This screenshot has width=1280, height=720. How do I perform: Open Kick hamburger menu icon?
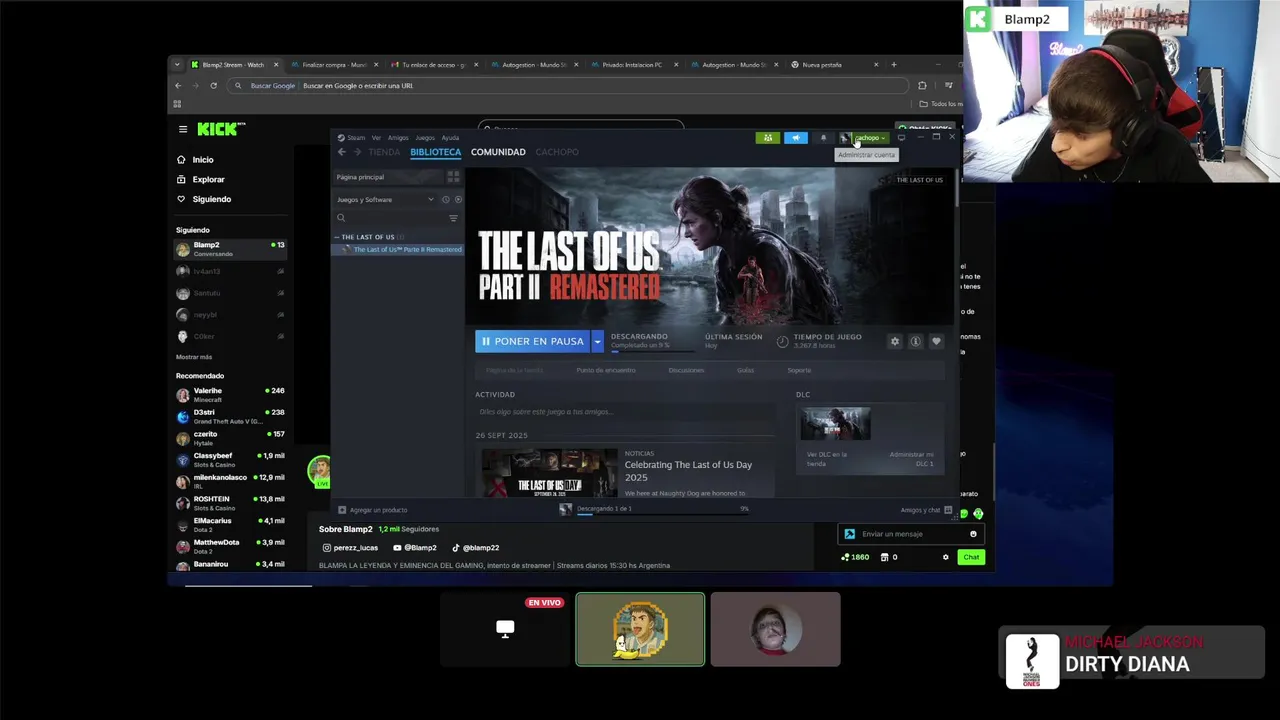pyautogui.click(x=183, y=129)
